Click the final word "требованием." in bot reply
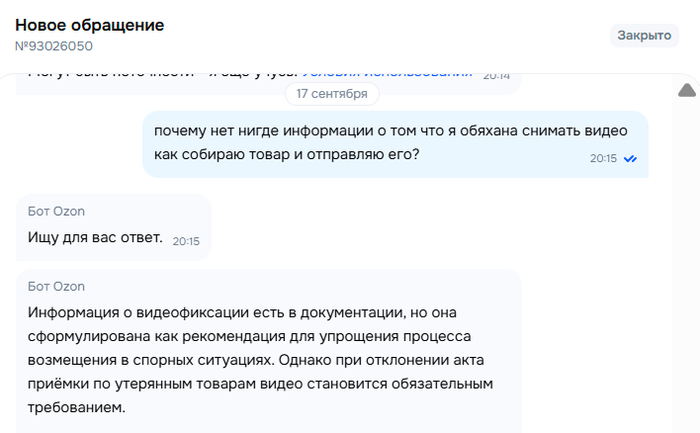The width and height of the screenshot is (700, 433). point(76,407)
